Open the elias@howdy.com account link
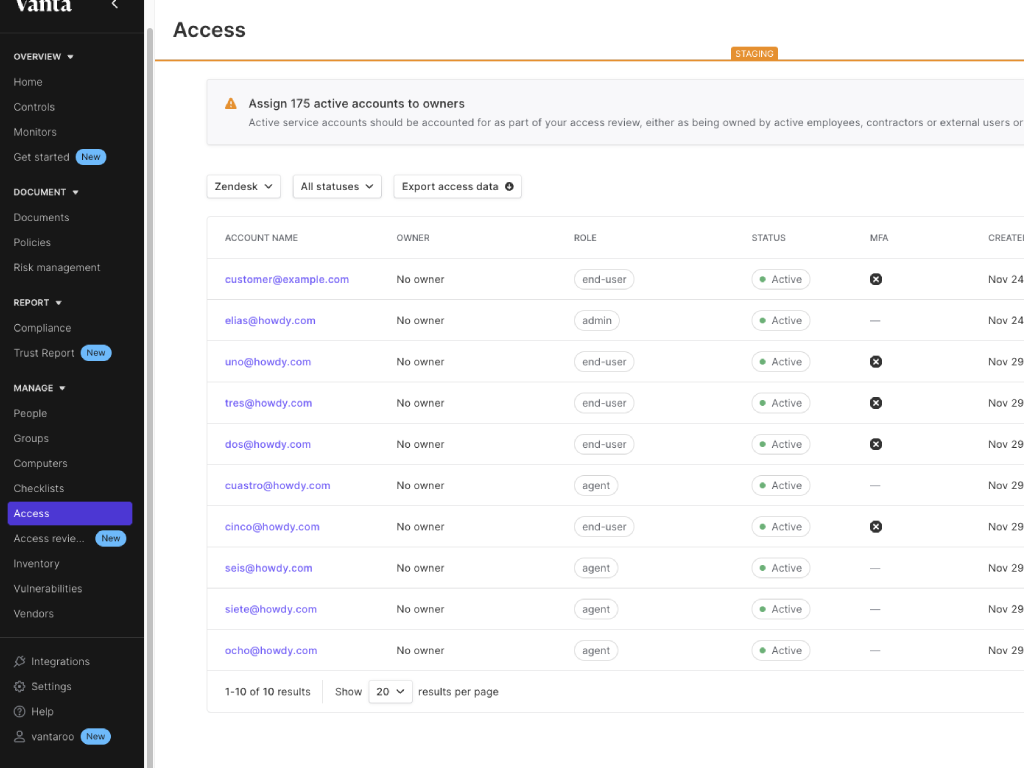This screenshot has height=768, width=1024. pyautogui.click(x=270, y=321)
